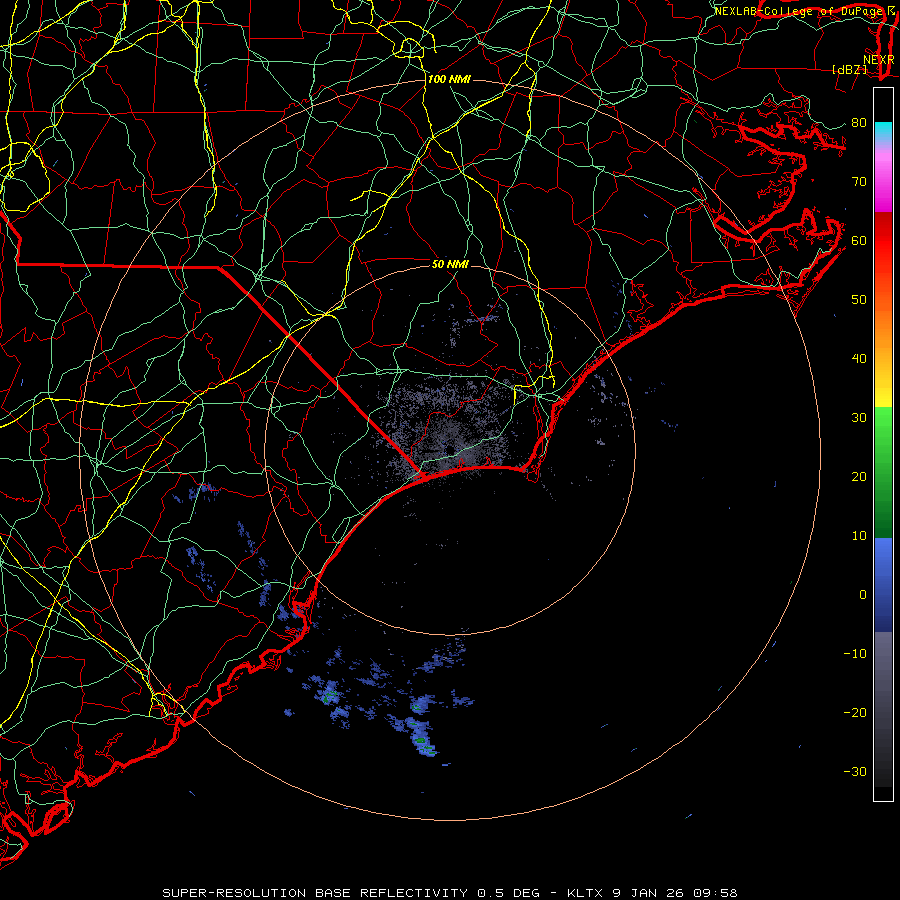The image size is (900, 900).
Task: Click the NEXR label above the scale
Action: point(879,59)
